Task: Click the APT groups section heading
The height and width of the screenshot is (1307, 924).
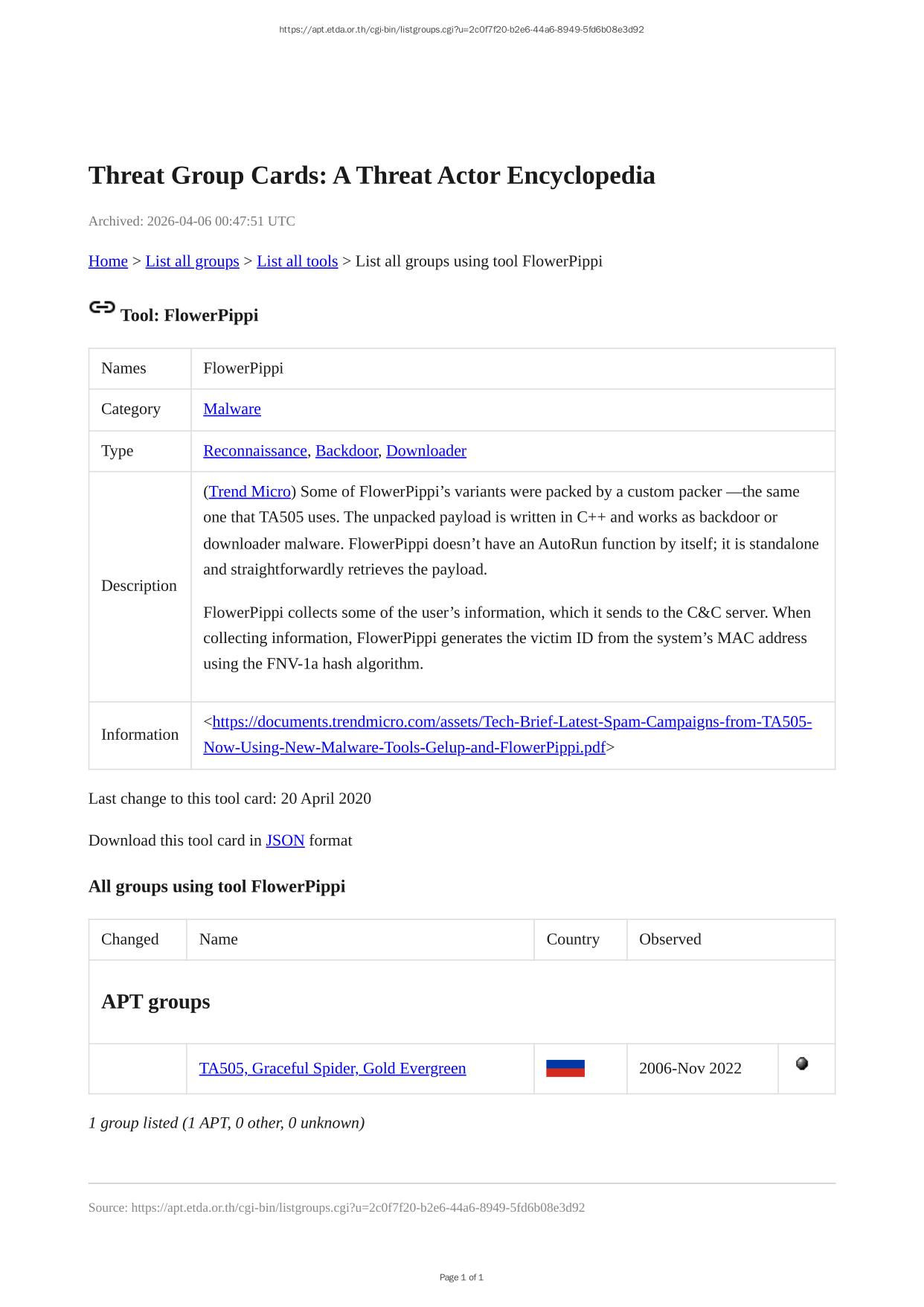Action: [x=155, y=1002]
